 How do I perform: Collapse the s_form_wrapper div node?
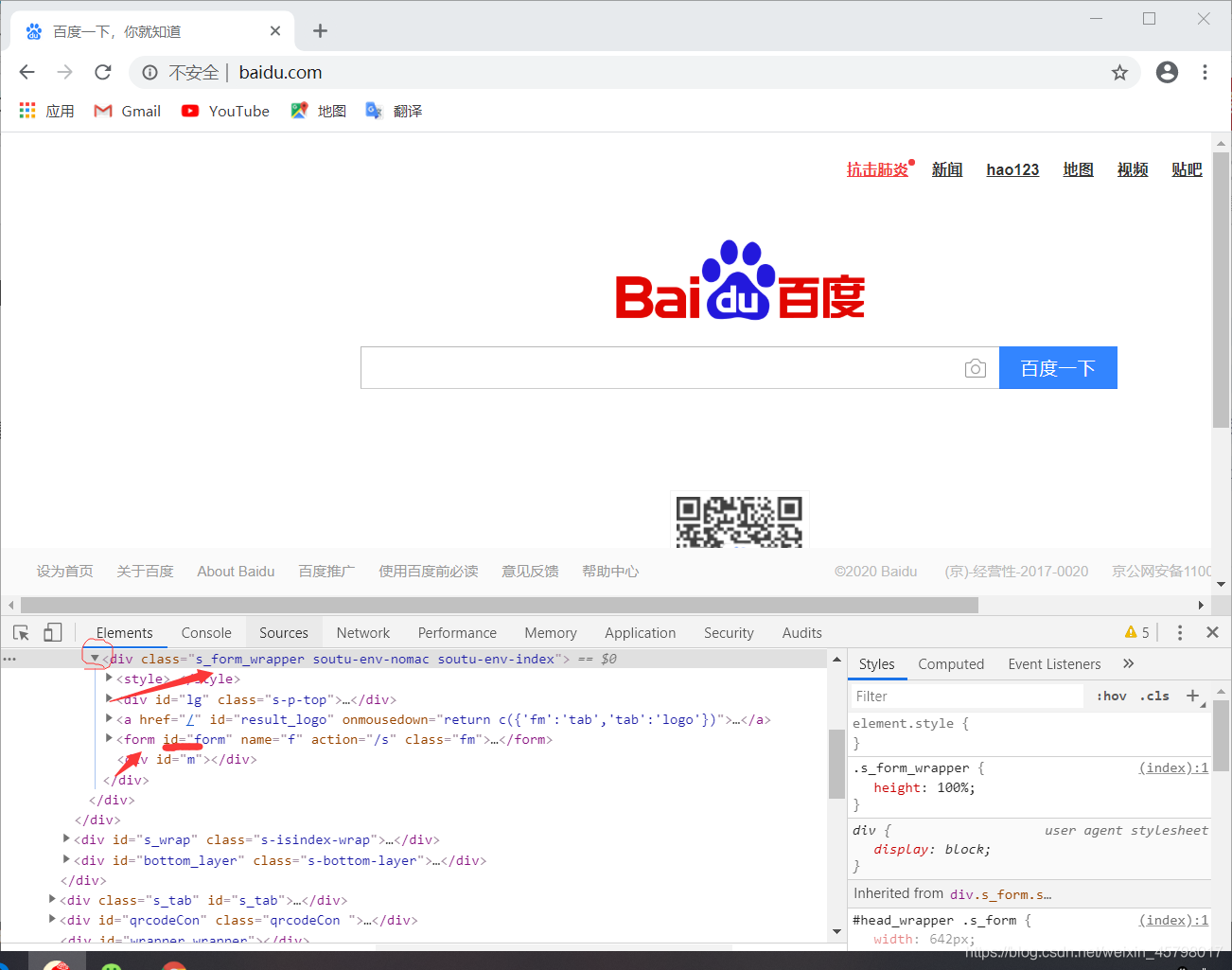(95, 658)
